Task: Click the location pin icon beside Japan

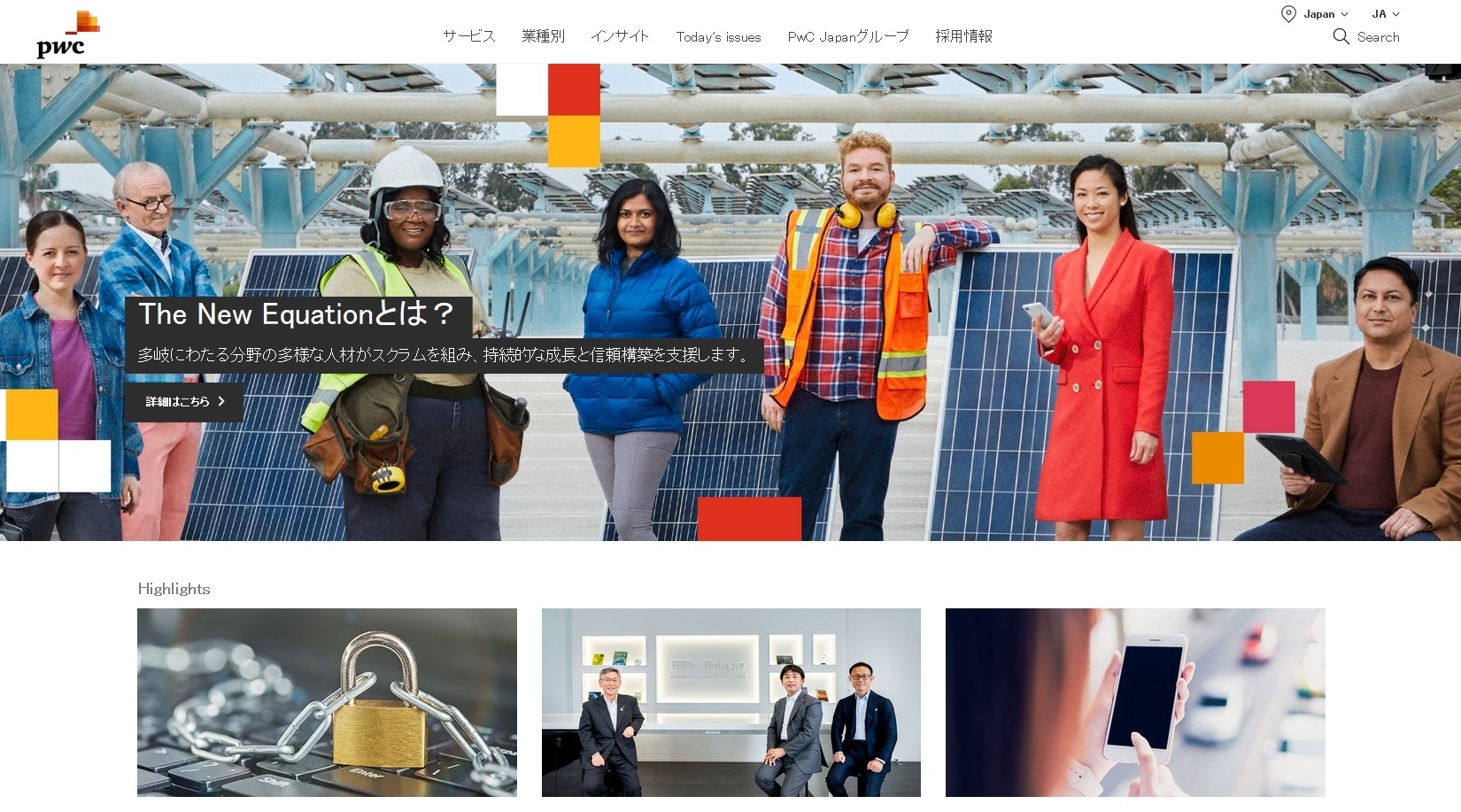Action: [x=1288, y=14]
